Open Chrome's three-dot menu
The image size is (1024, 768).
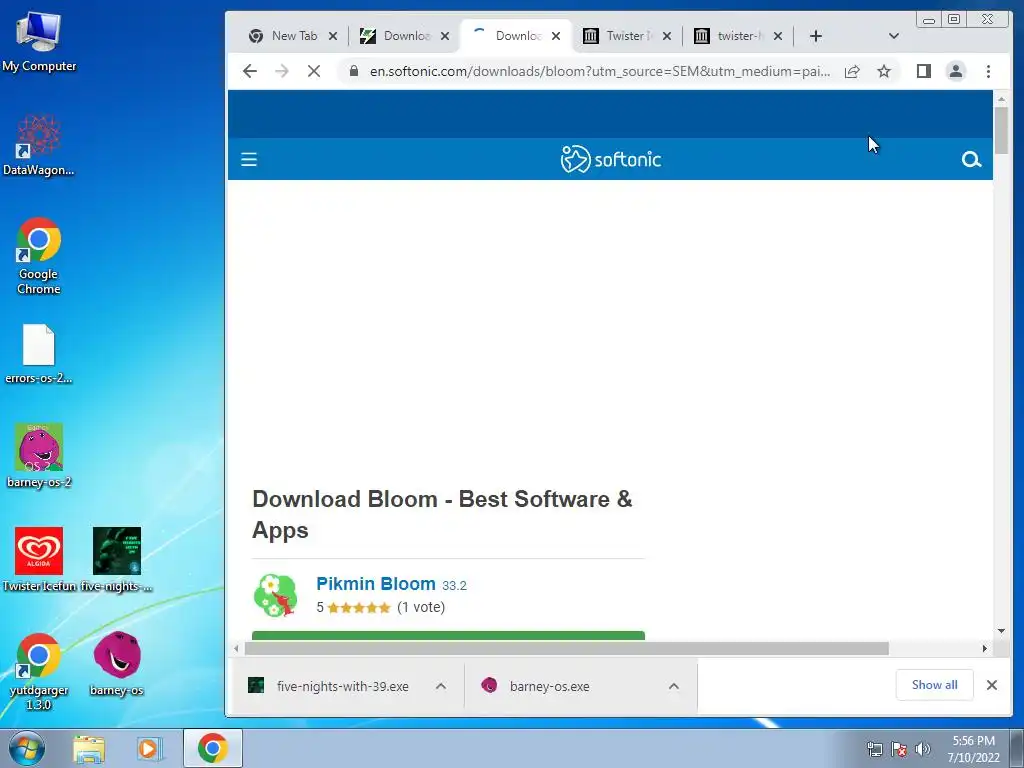(x=988, y=71)
